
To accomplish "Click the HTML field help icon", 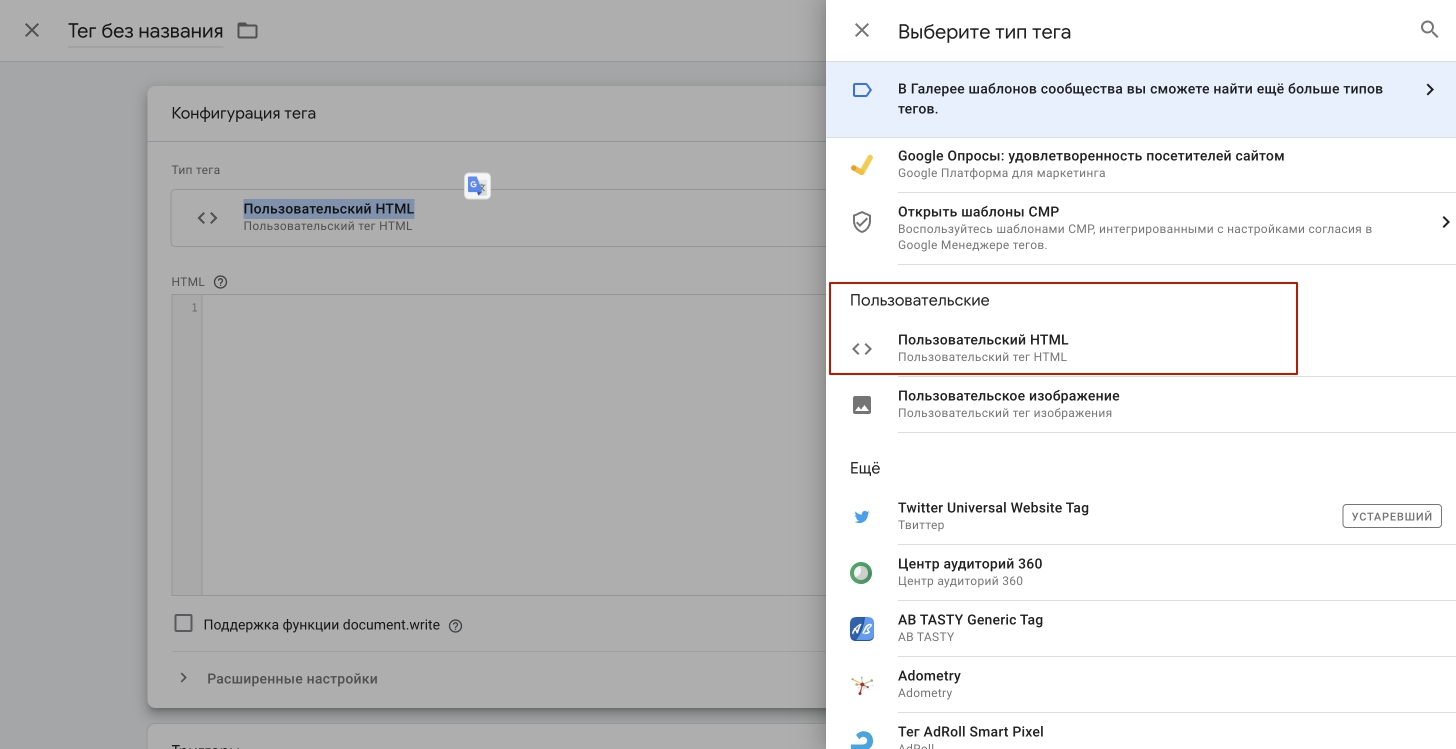I will tap(221, 282).
